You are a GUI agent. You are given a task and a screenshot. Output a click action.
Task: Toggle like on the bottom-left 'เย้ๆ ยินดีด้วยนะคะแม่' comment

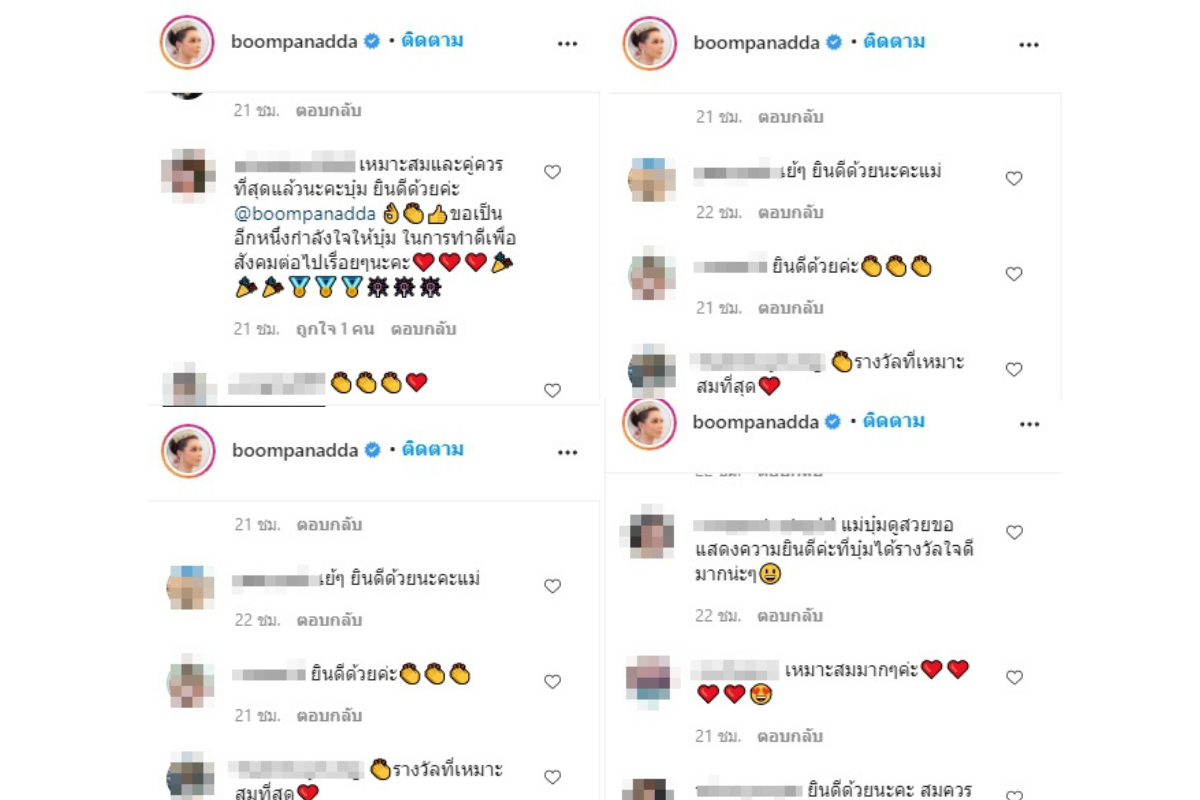(x=552, y=586)
